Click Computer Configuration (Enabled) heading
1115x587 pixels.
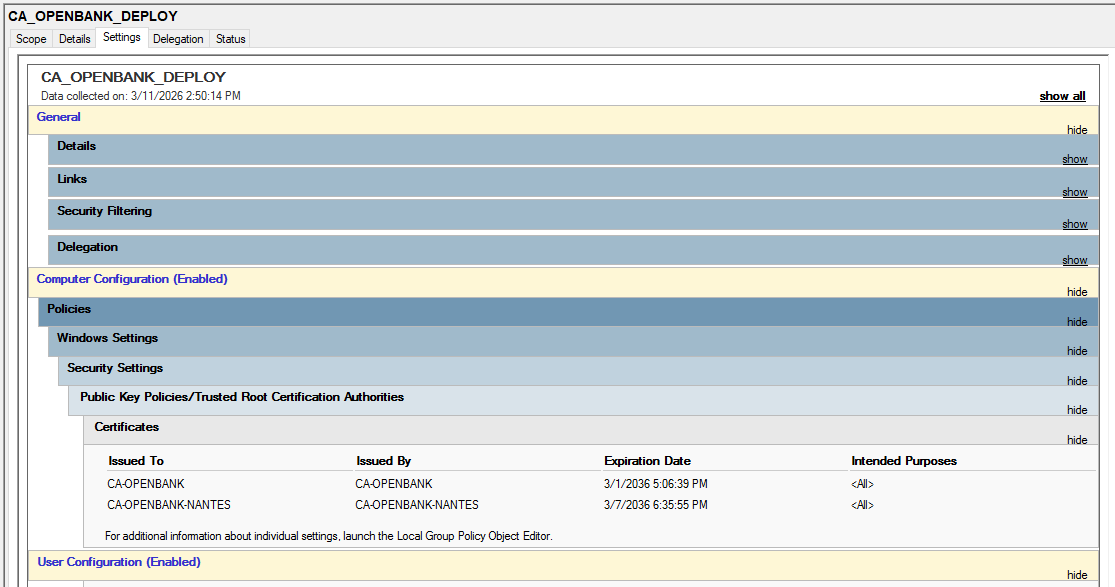132,279
